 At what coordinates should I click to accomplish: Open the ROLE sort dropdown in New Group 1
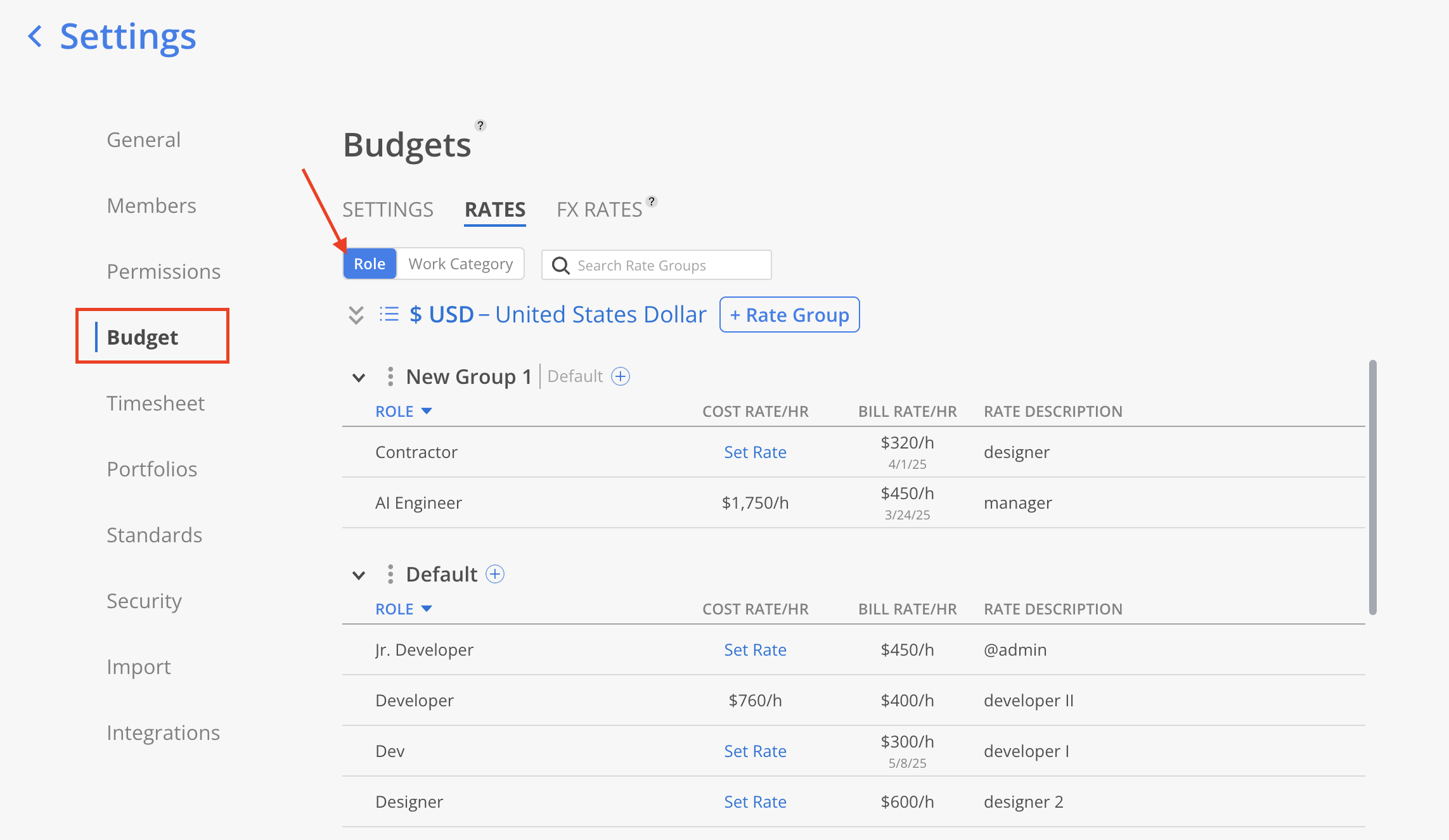pyautogui.click(x=404, y=411)
